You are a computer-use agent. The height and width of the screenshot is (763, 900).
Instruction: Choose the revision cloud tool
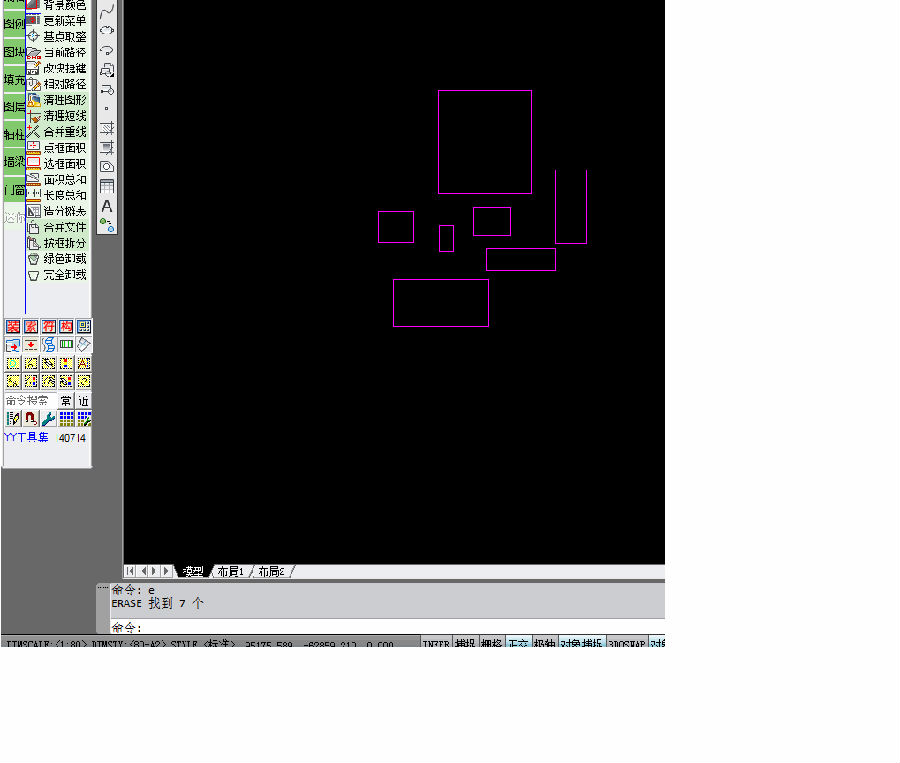click(107, 30)
